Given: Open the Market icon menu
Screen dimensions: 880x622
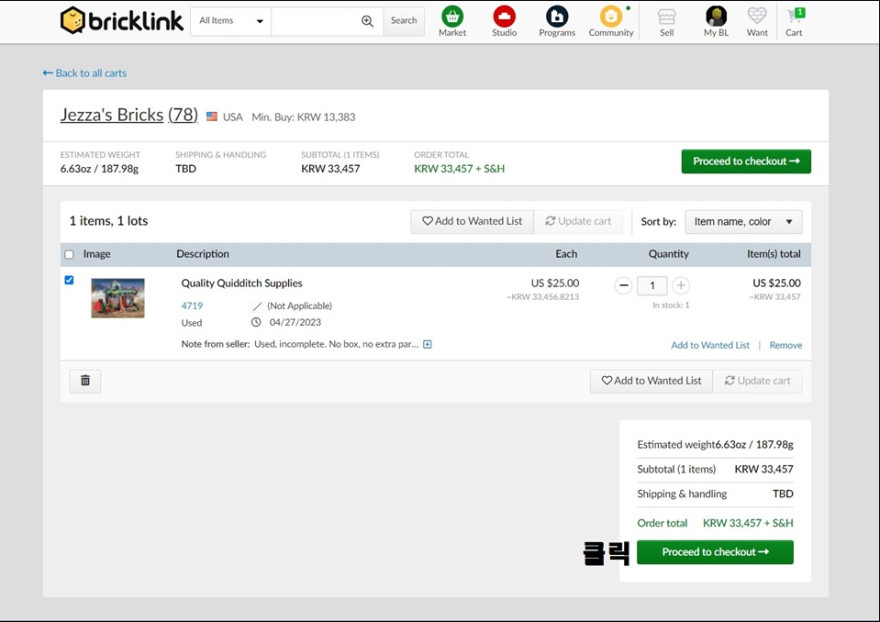Looking at the screenshot, I should click(452, 21).
